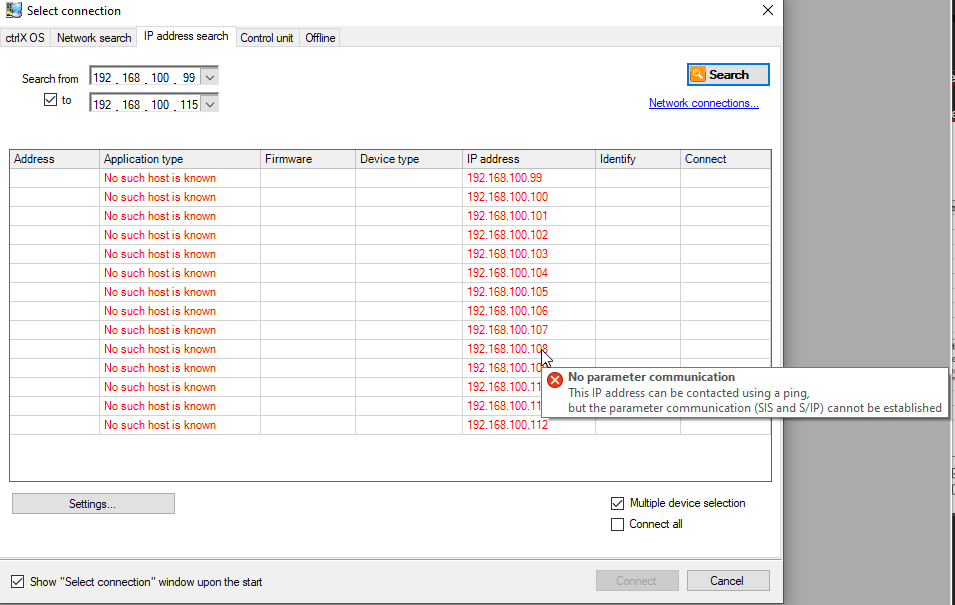The image size is (955, 605).
Task: Toggle Show "Select connection" window upon start
Action: (x=17, y=581)
